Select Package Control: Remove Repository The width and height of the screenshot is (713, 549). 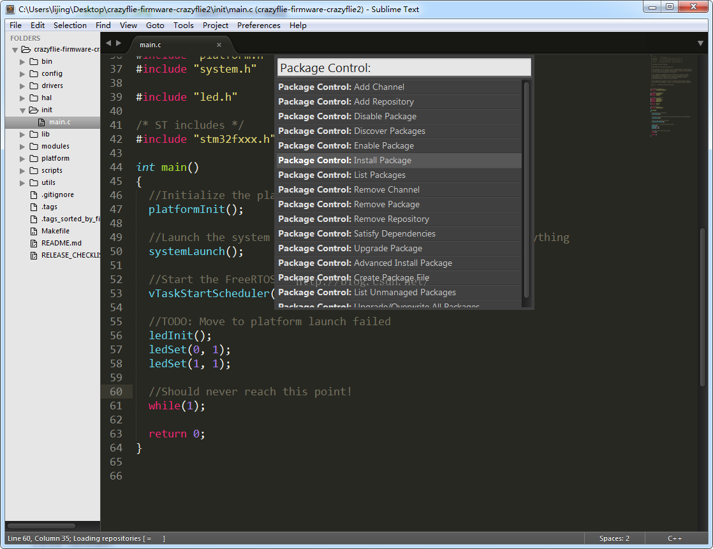coord(399,219)
